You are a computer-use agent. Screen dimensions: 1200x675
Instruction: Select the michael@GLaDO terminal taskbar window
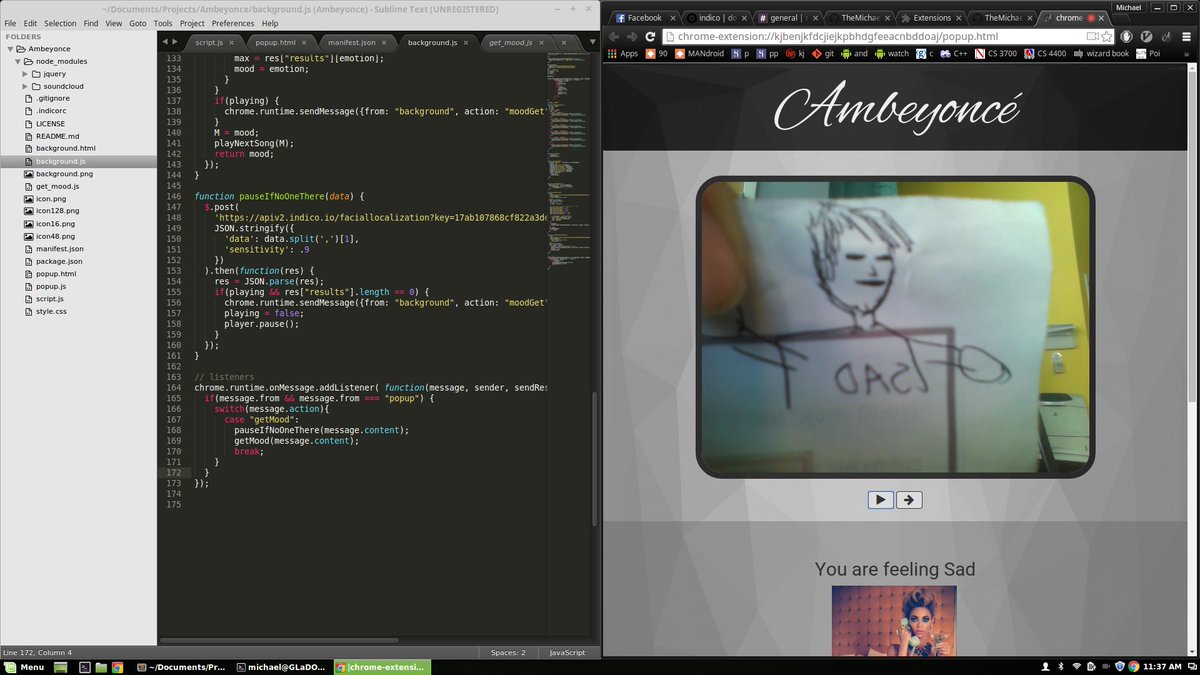(x=282, y=667)
